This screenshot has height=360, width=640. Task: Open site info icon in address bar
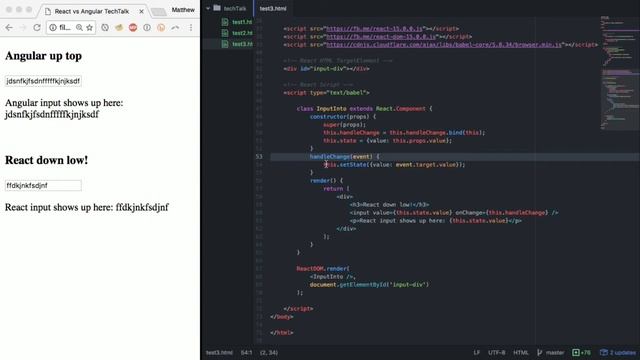click(x=53, y=27)
